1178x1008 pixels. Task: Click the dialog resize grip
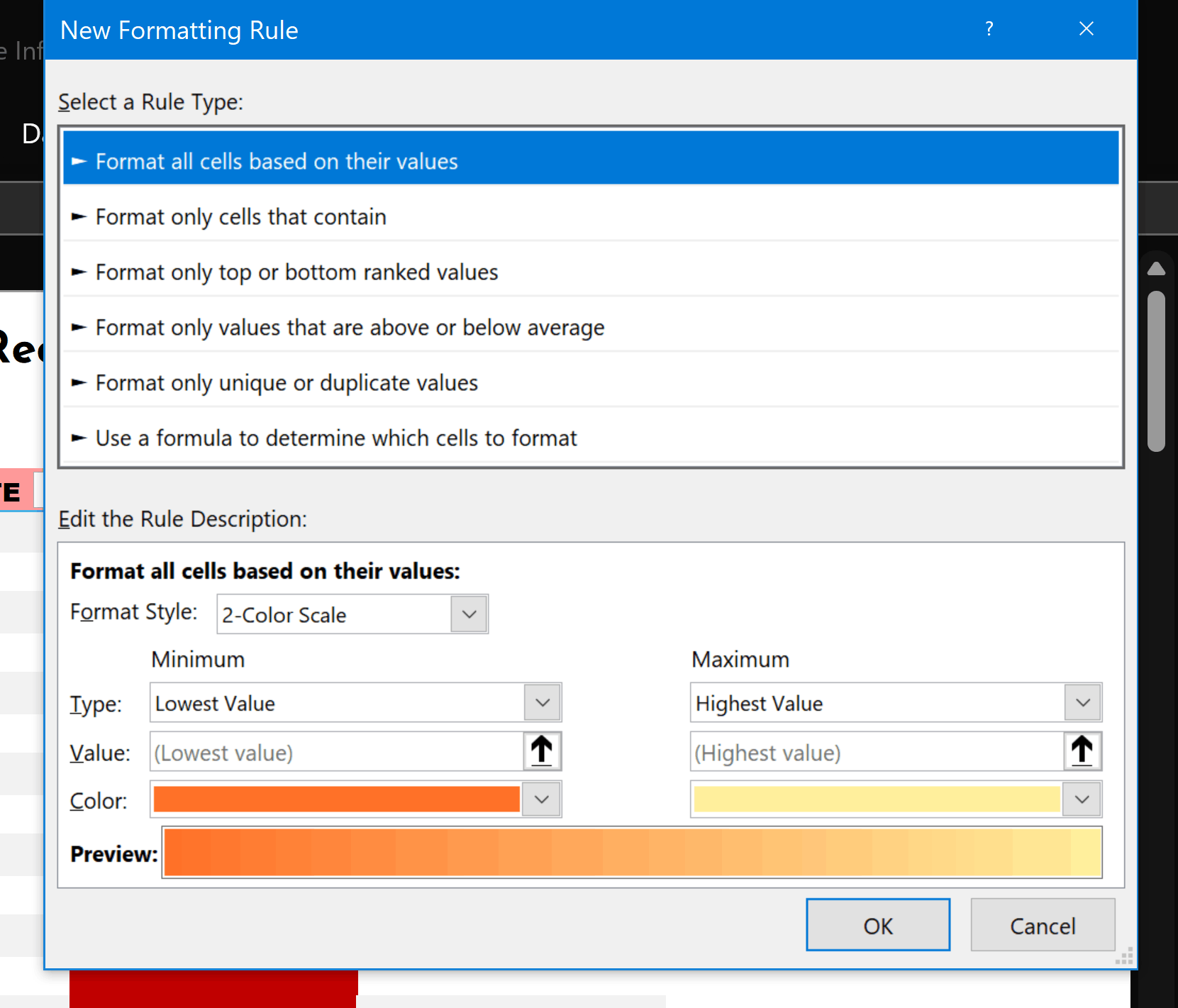tap(1123, 956)
